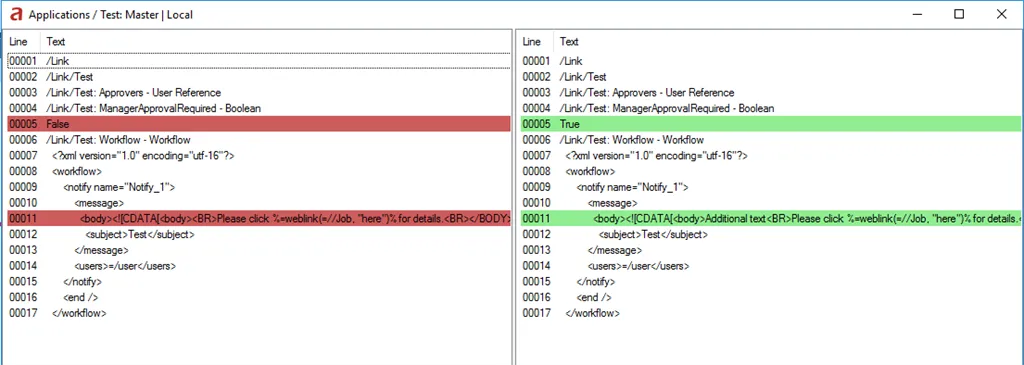Select the red False row in left pane
The width and height of the screenshot is (1024, 365).
[259, 124]
